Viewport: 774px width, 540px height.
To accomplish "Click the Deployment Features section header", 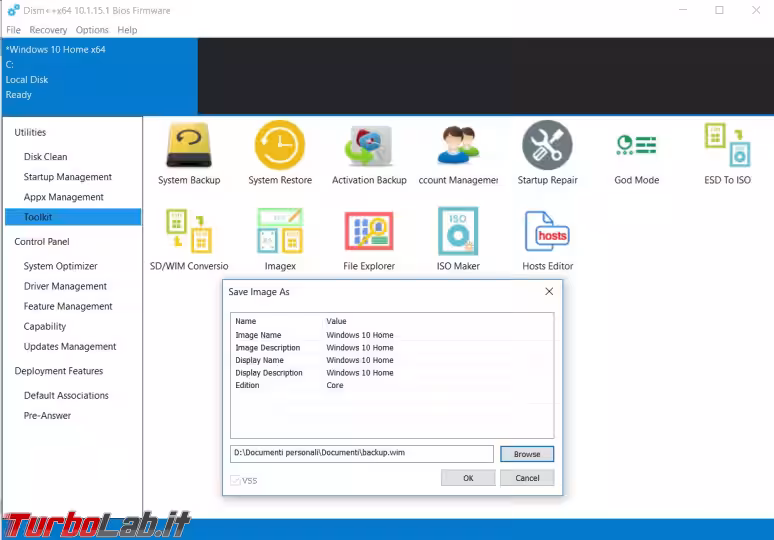I will point(59,371).
